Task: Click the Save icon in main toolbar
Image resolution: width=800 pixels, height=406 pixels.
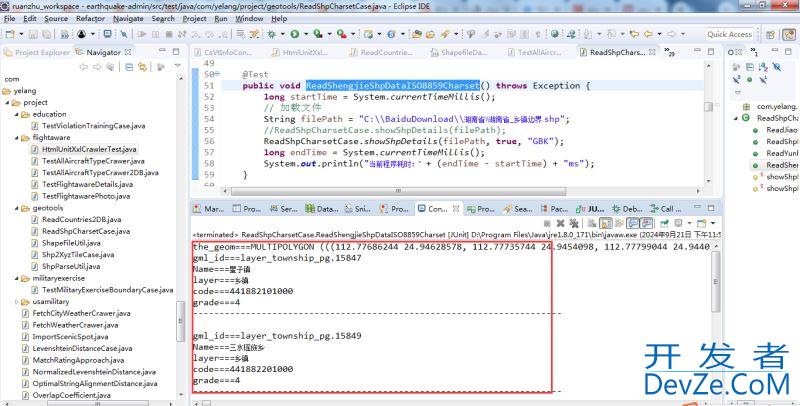Action: (33, 34)
